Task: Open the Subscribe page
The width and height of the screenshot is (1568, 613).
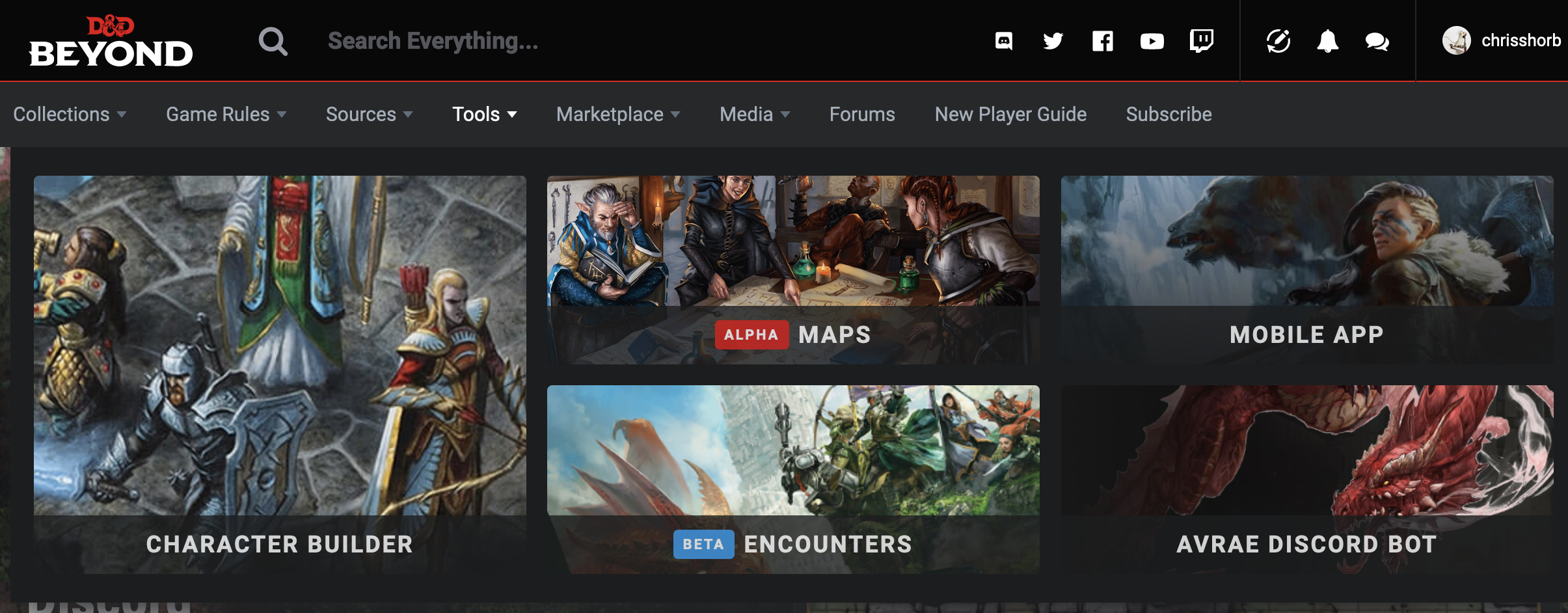Action: click(x=1169, y=115)
